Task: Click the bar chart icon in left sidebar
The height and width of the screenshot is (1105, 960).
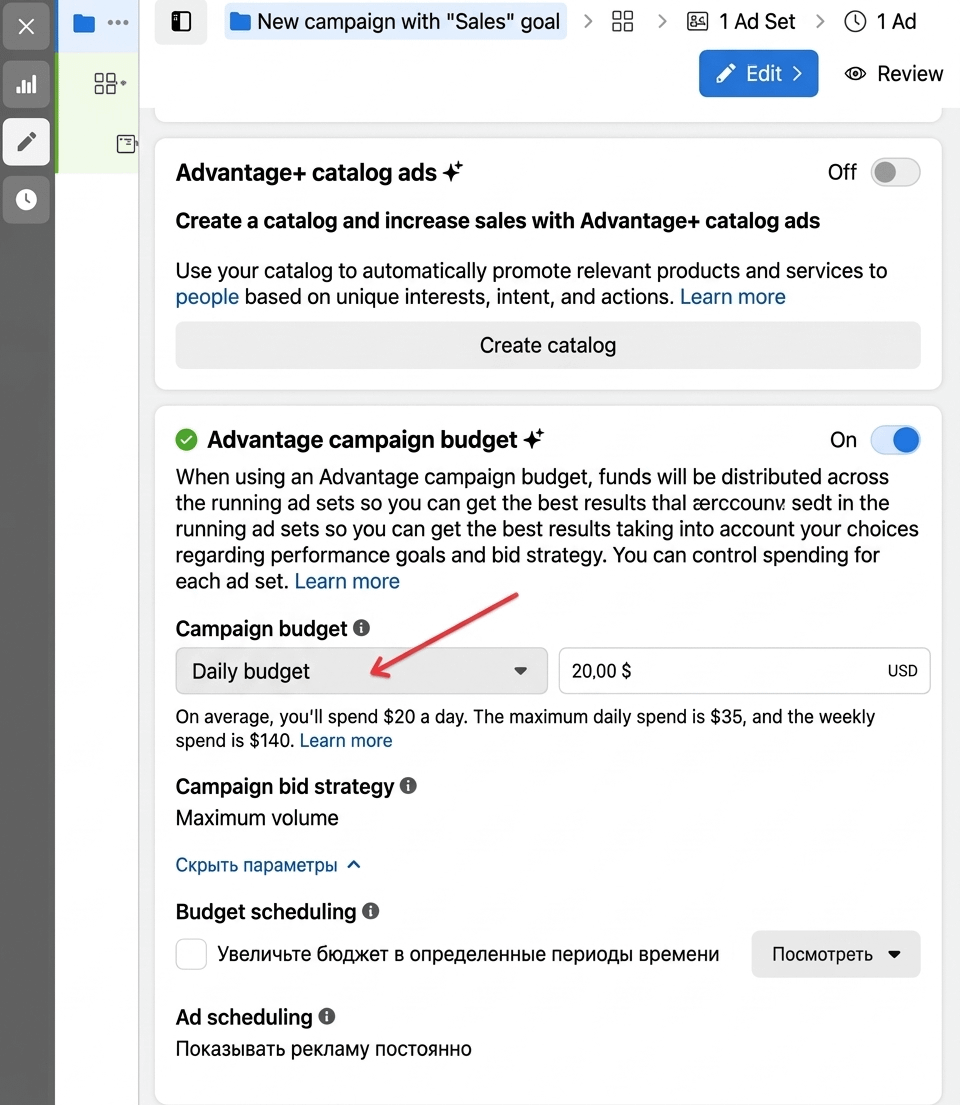Action: 26,85
